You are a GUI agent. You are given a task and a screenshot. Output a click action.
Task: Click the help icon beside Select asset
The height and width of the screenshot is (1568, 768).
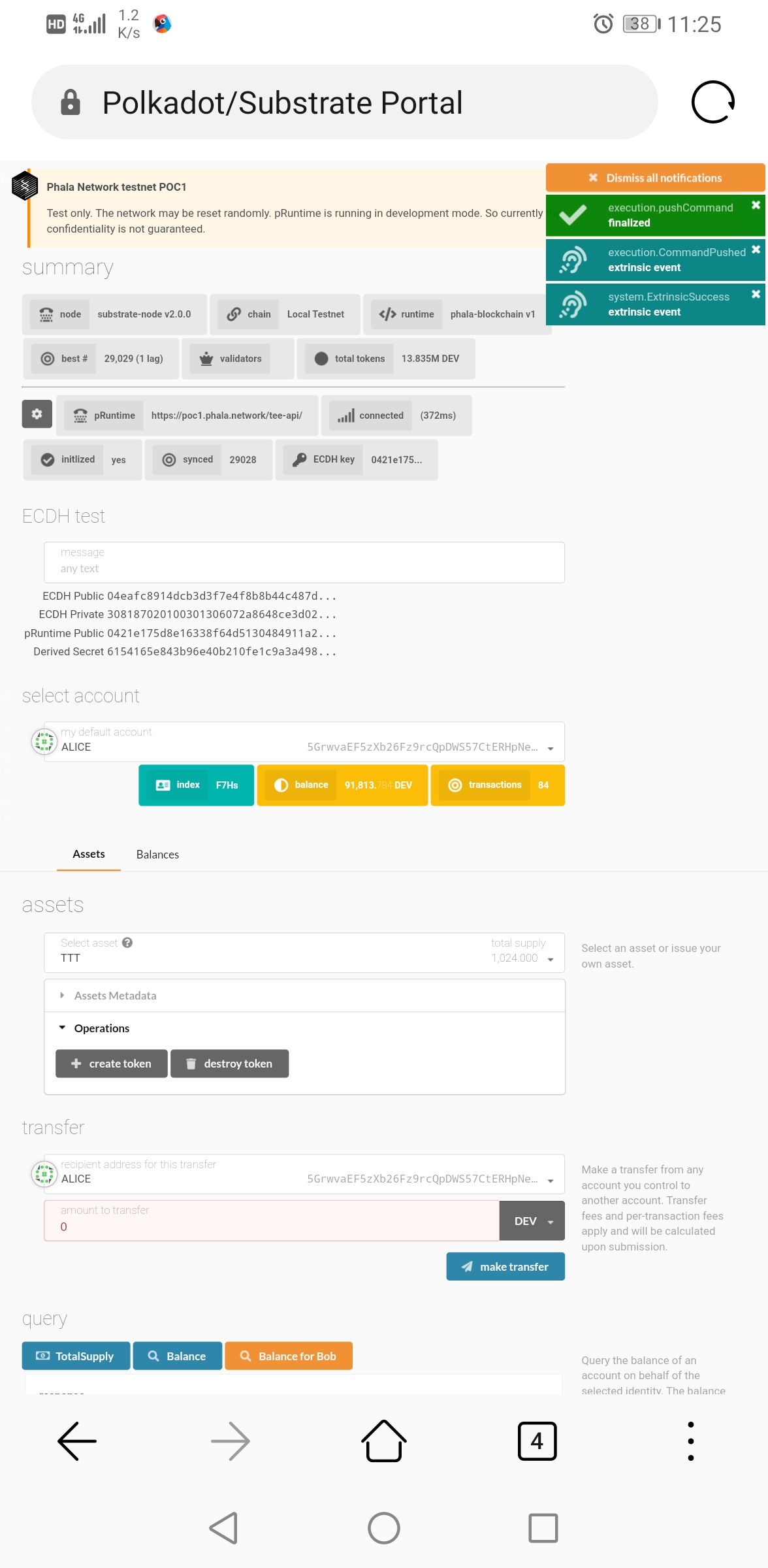pyautogui.click(x=127, y=943)
